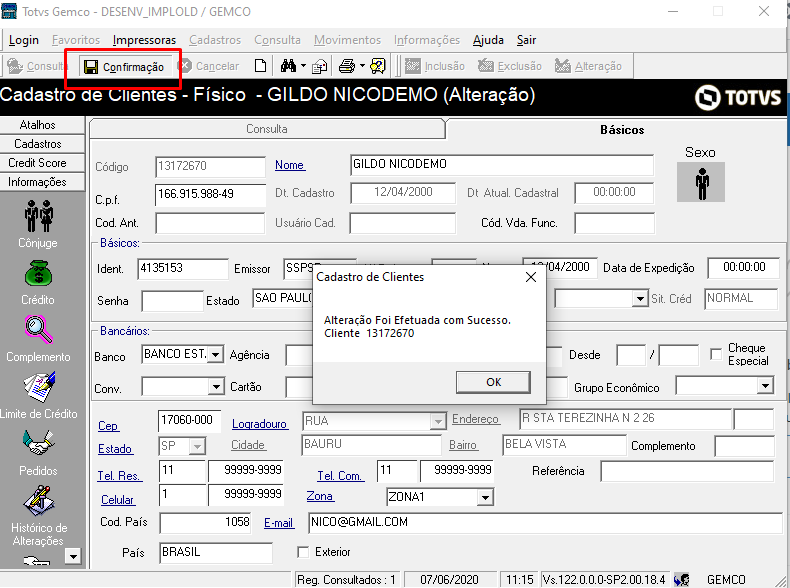The width and height of the screenshot is (790, 588).
Task: Open the Ajuda menu
Action: point(488,40)
